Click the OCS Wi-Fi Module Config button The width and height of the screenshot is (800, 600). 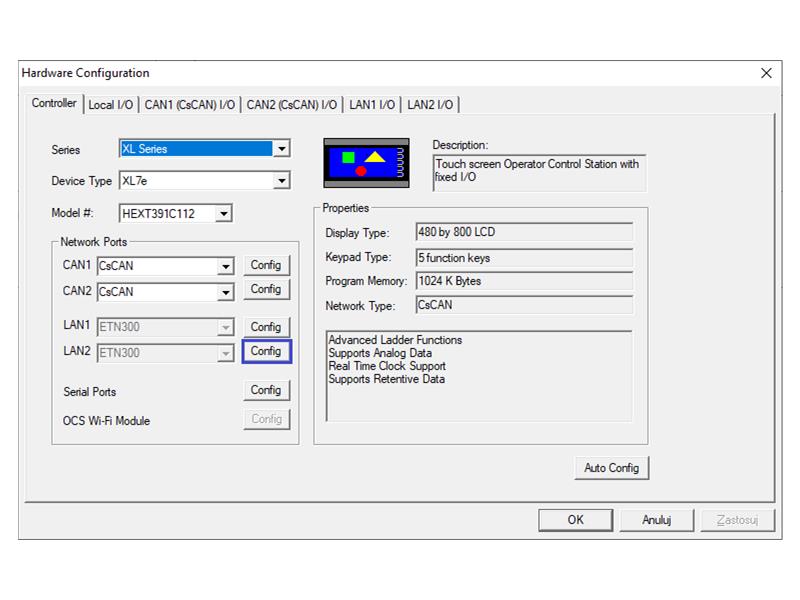[x=266, y=419]
